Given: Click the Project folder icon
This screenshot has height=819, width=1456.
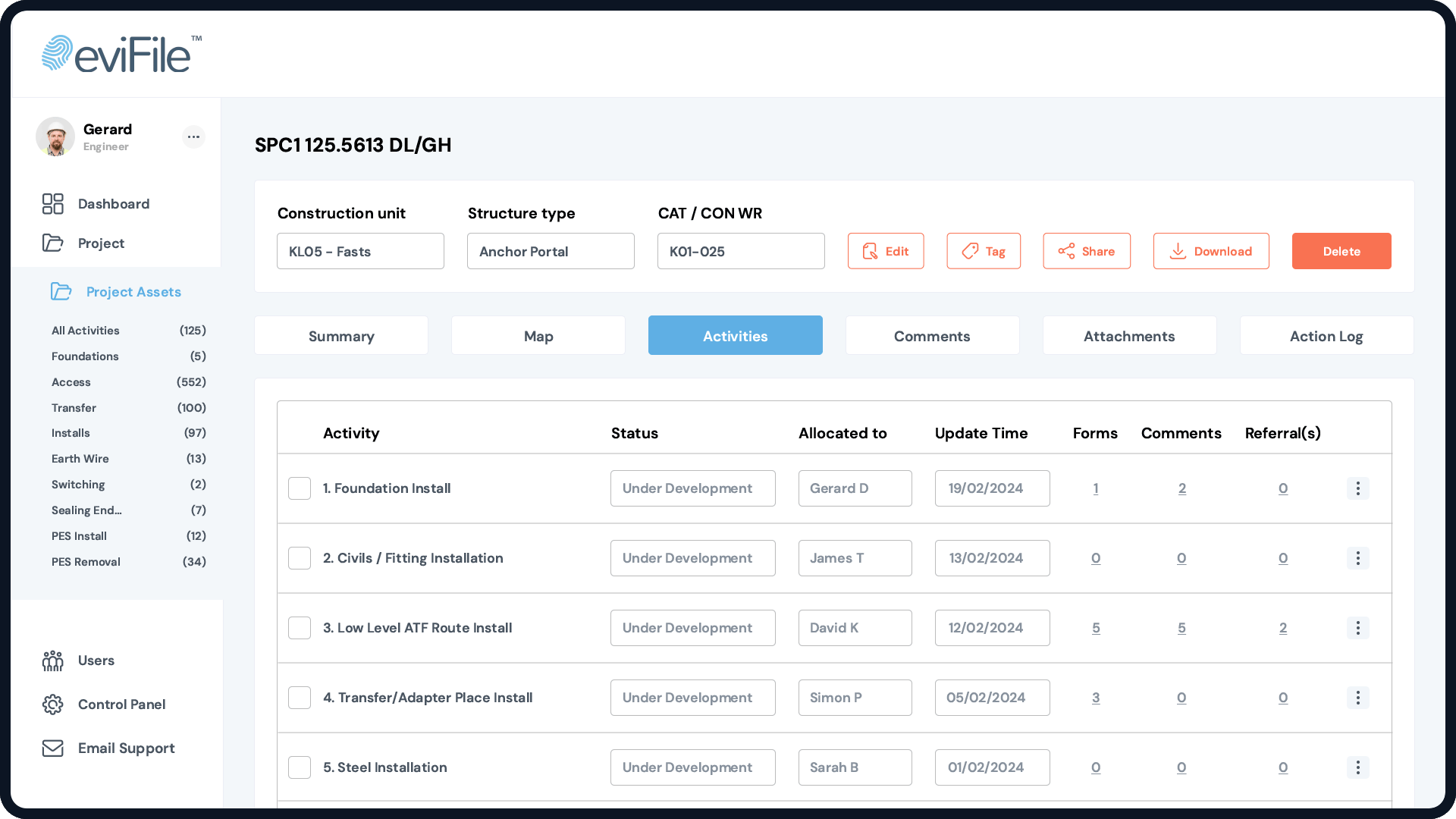Looking at the screenshot, I should point(53,243).
